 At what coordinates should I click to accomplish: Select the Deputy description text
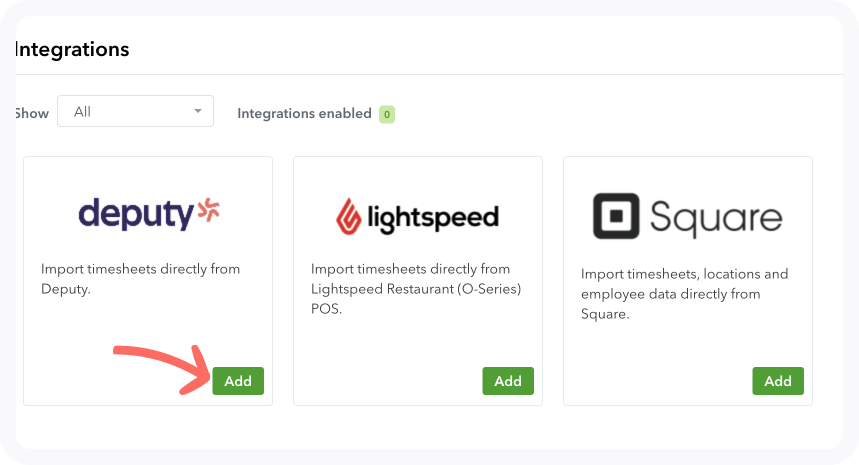click(140, 279)
